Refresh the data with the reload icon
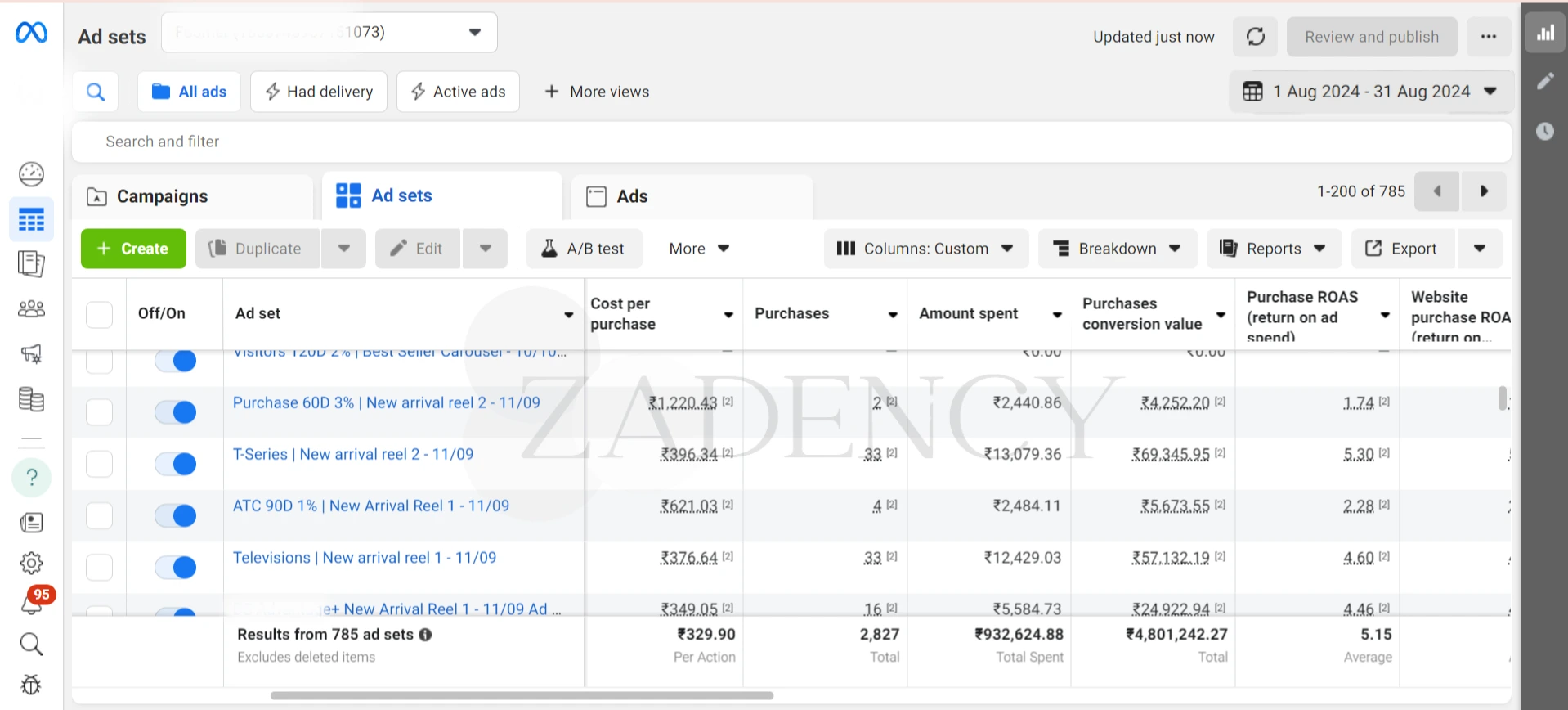This screenshot has width=1568, height=710. 1256,37
